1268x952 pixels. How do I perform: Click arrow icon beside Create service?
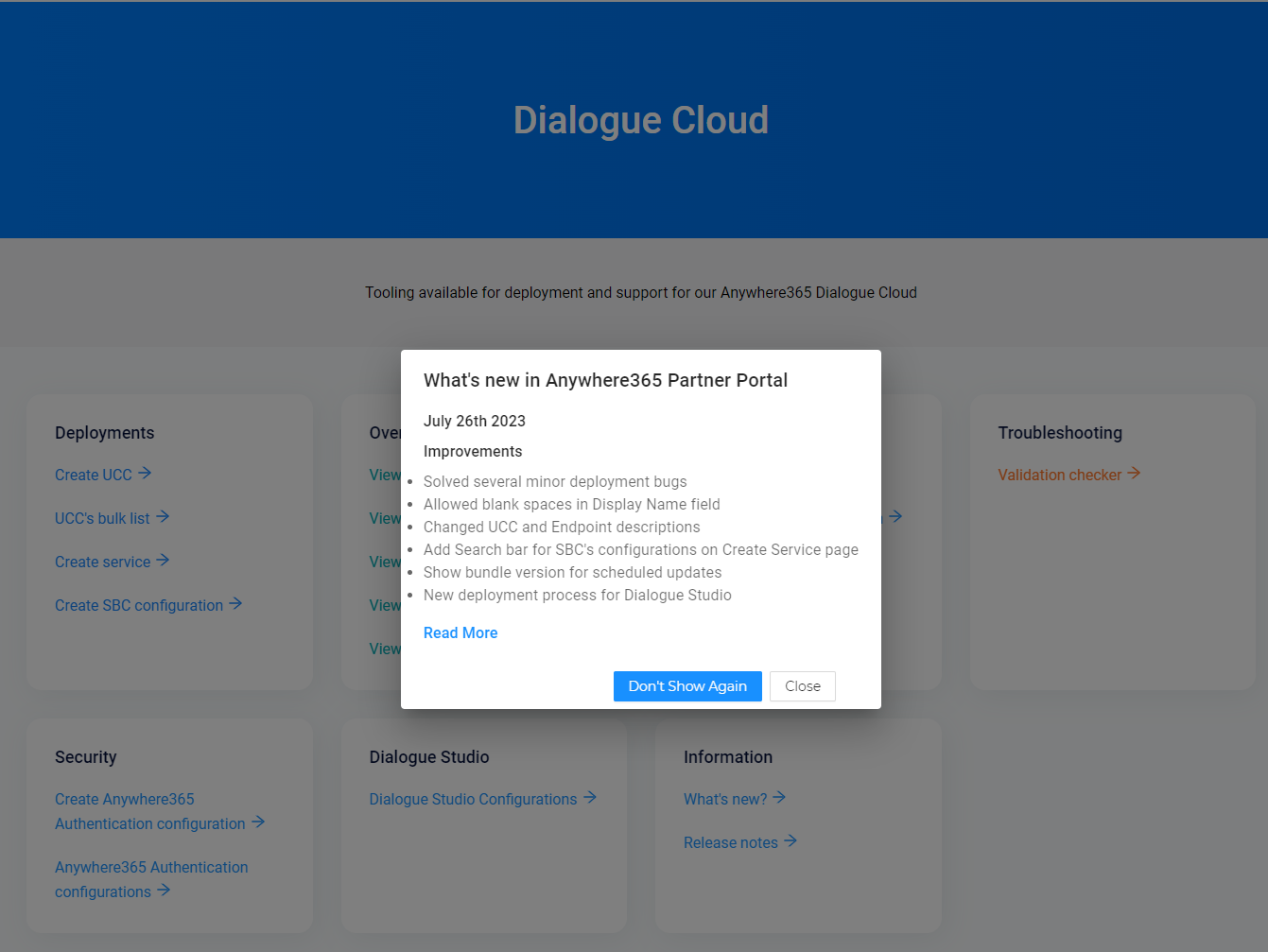(x=163, y=561)
